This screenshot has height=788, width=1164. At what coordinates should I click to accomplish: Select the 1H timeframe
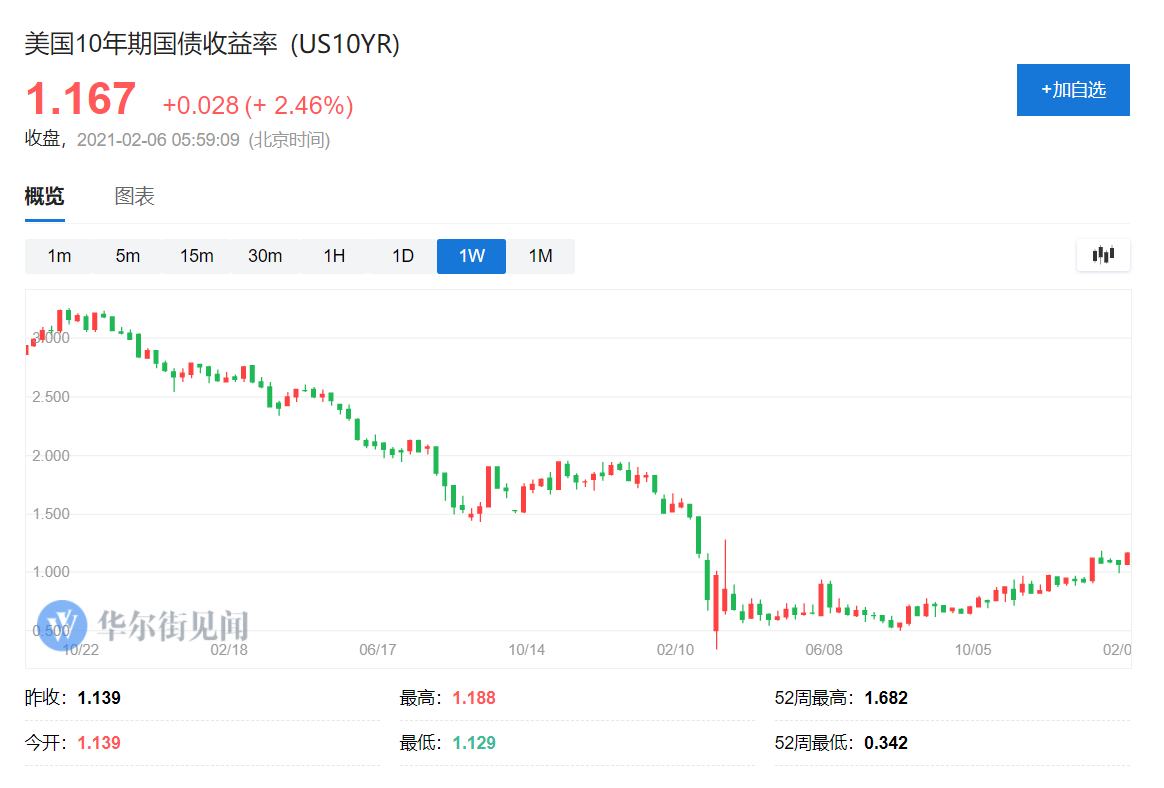333,256
